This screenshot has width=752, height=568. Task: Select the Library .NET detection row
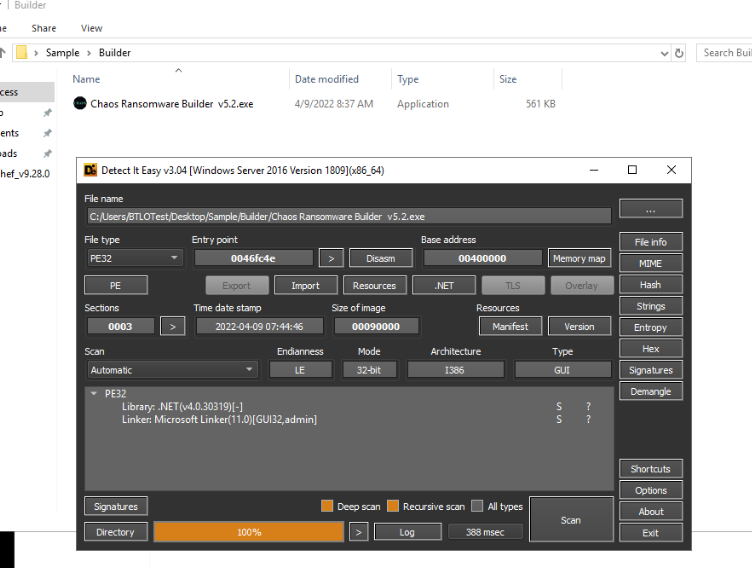(x=349, y=406)
